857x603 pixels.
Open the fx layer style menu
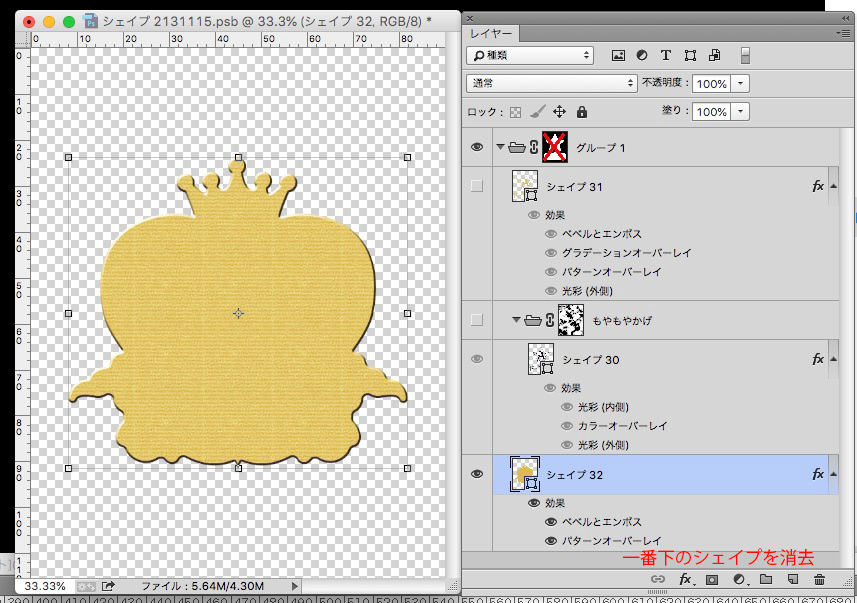tap(685, 579)
